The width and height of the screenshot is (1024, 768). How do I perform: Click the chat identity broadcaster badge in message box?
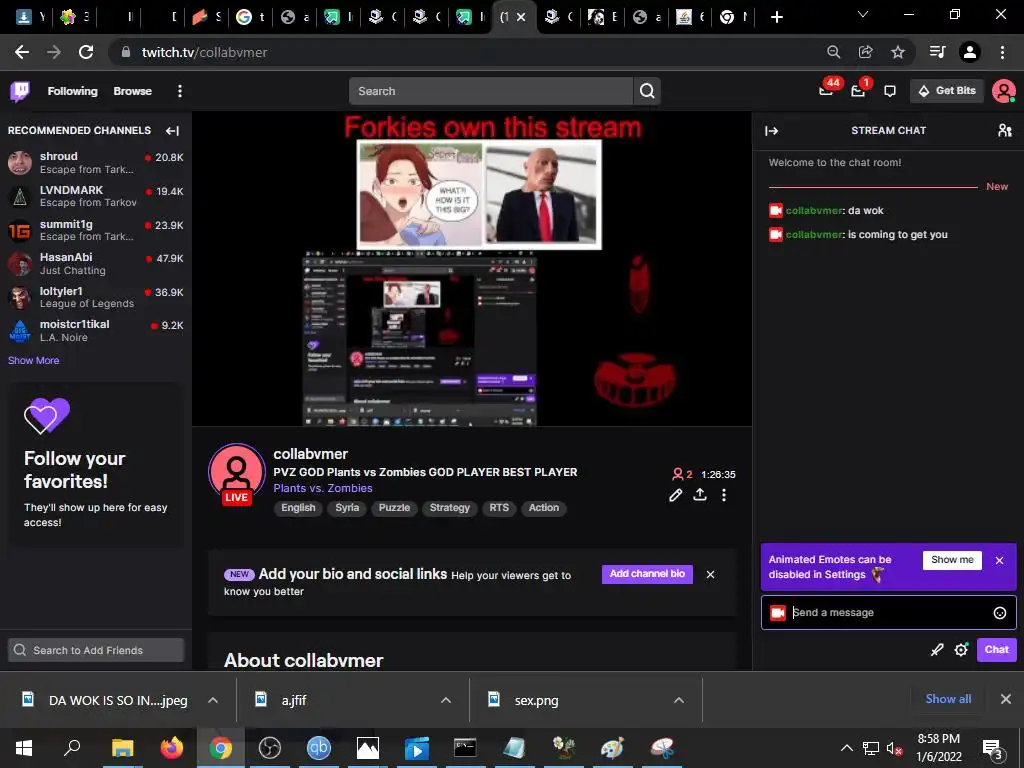[777, 613]
